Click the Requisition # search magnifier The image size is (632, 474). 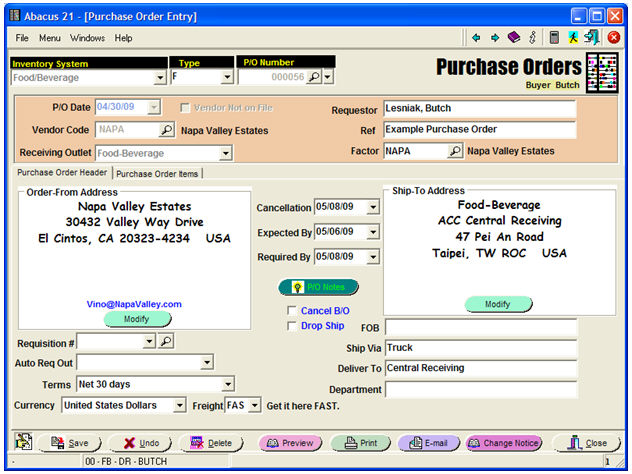click(166, 342)
